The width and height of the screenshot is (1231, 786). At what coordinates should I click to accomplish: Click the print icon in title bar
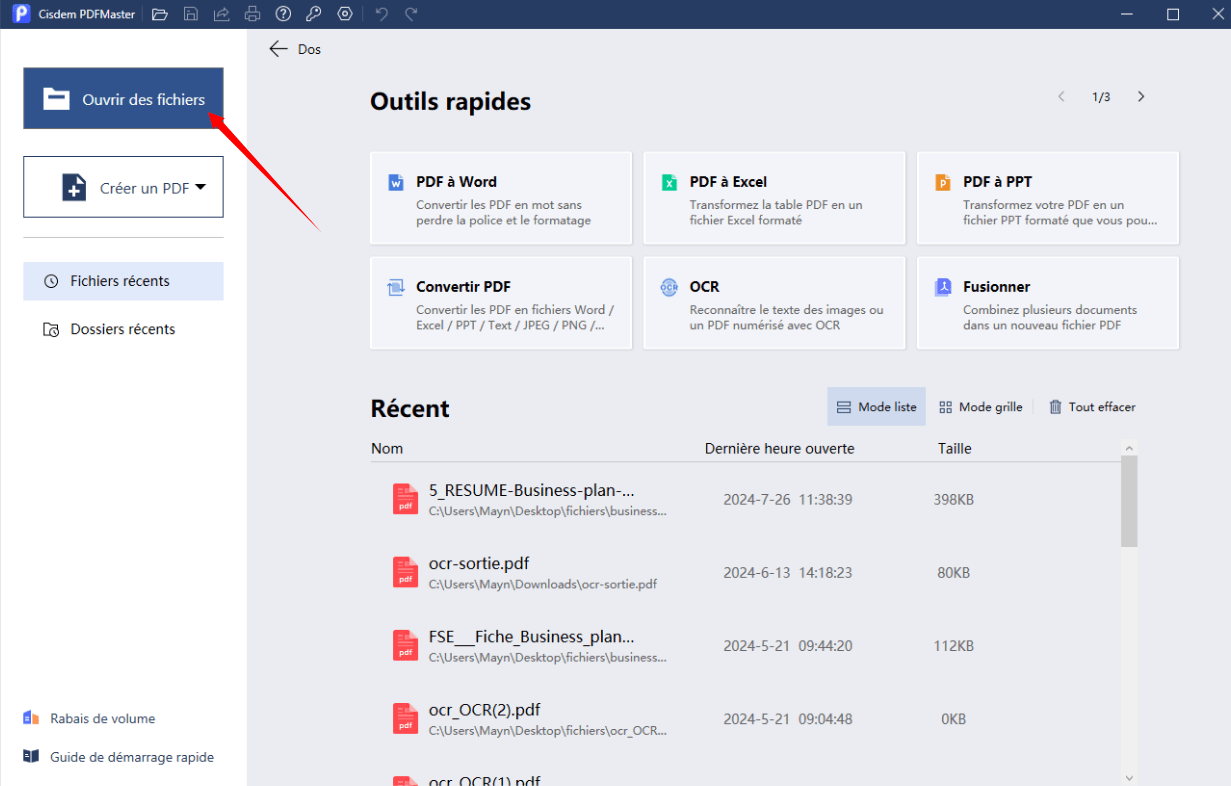coord(253,14)
